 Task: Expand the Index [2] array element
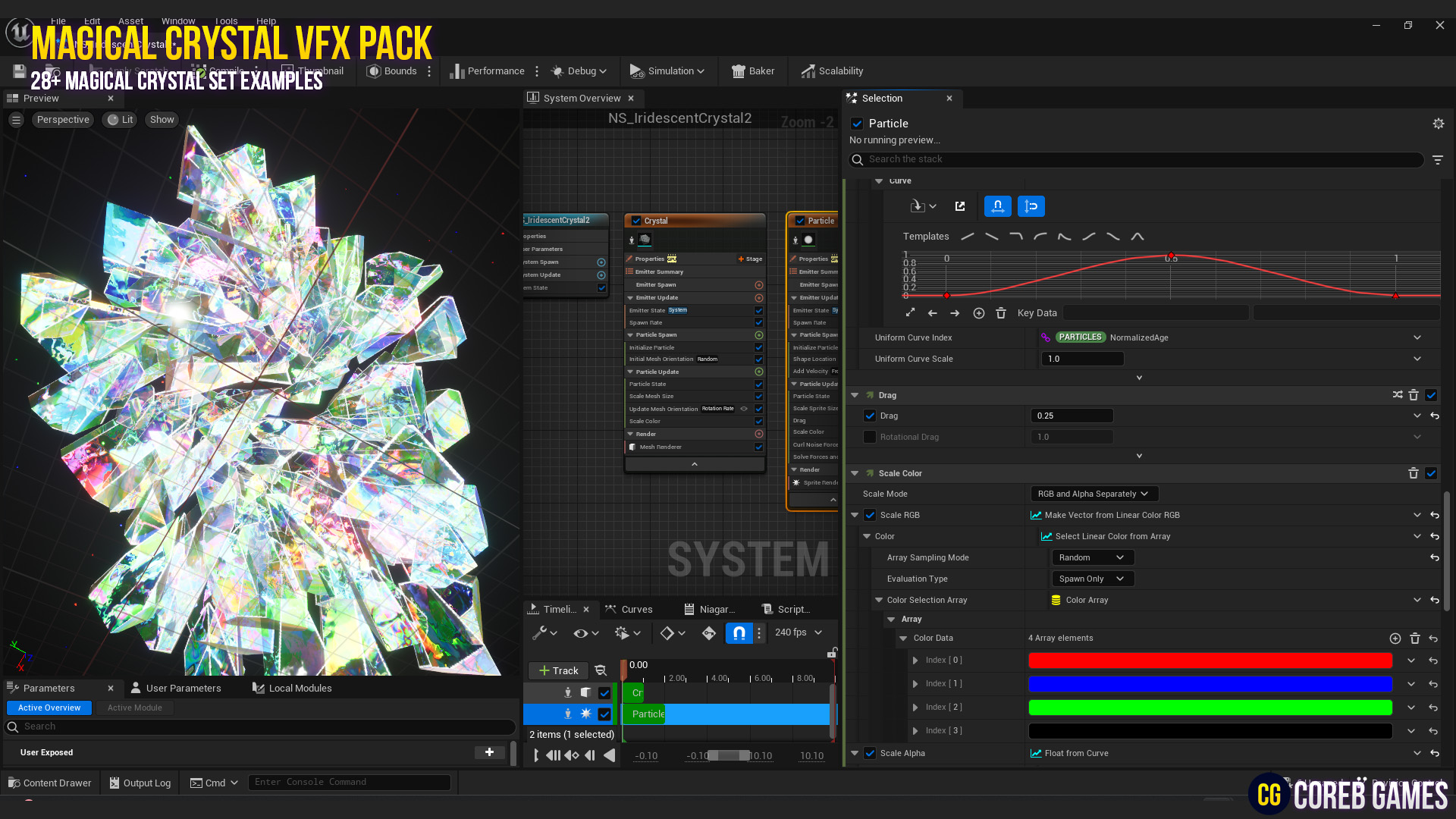point(915,707)
